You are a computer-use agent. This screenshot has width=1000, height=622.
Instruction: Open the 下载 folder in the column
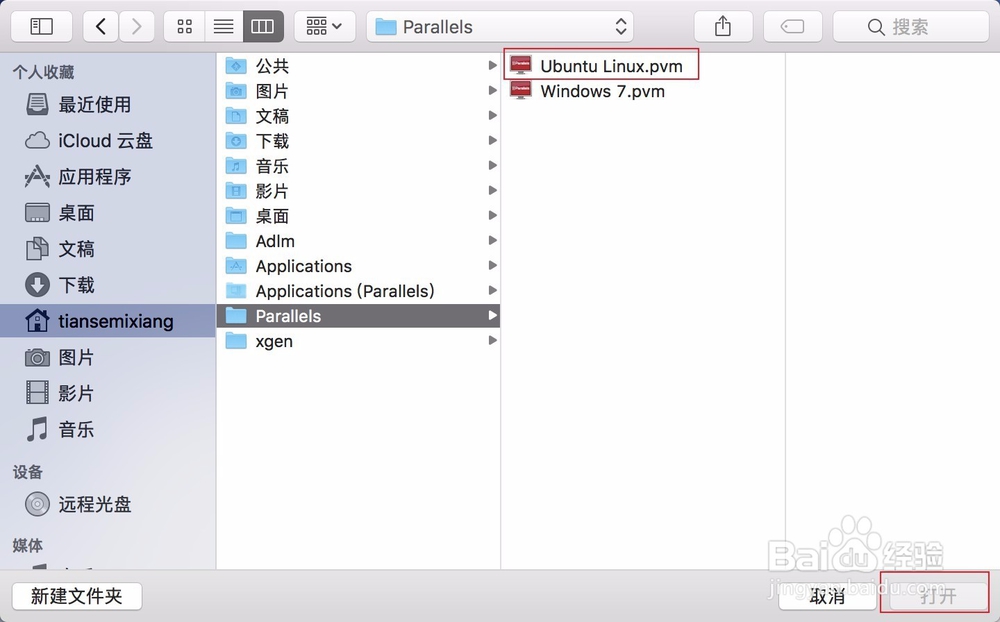358,140
